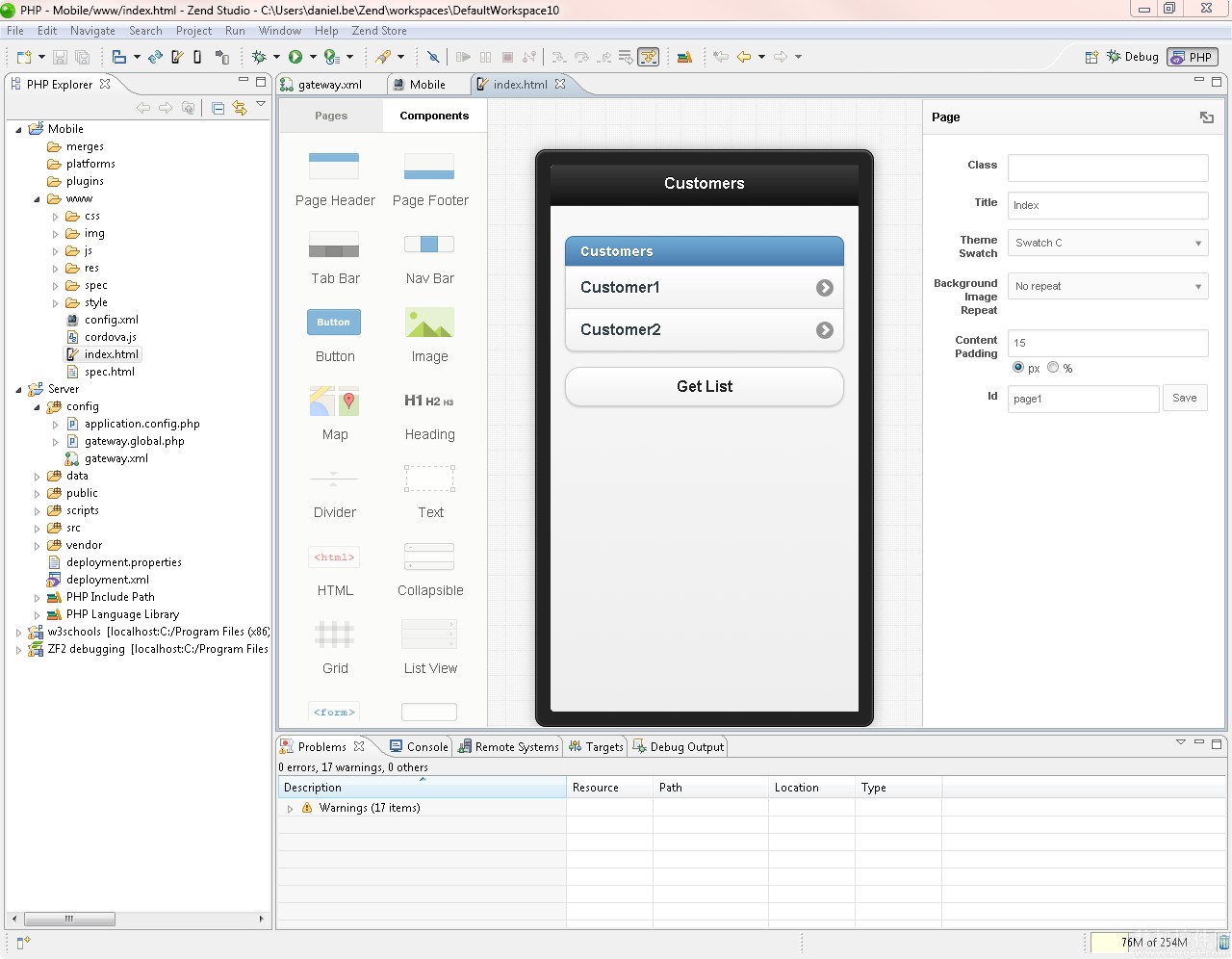Click the Run toolbar icon

click(x=295, y=57)
